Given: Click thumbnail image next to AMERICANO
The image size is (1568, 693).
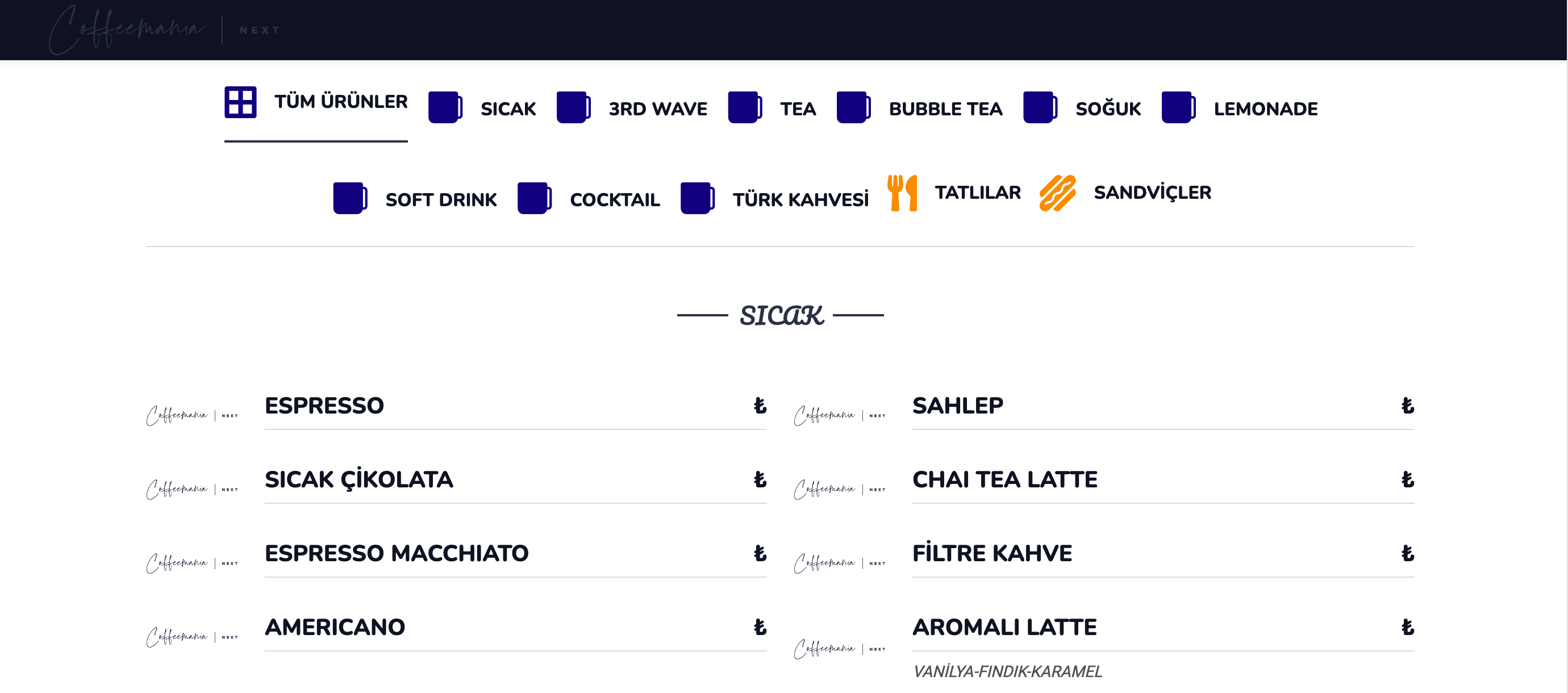Looking at the screenshot, I should click(x=193, y=637).
